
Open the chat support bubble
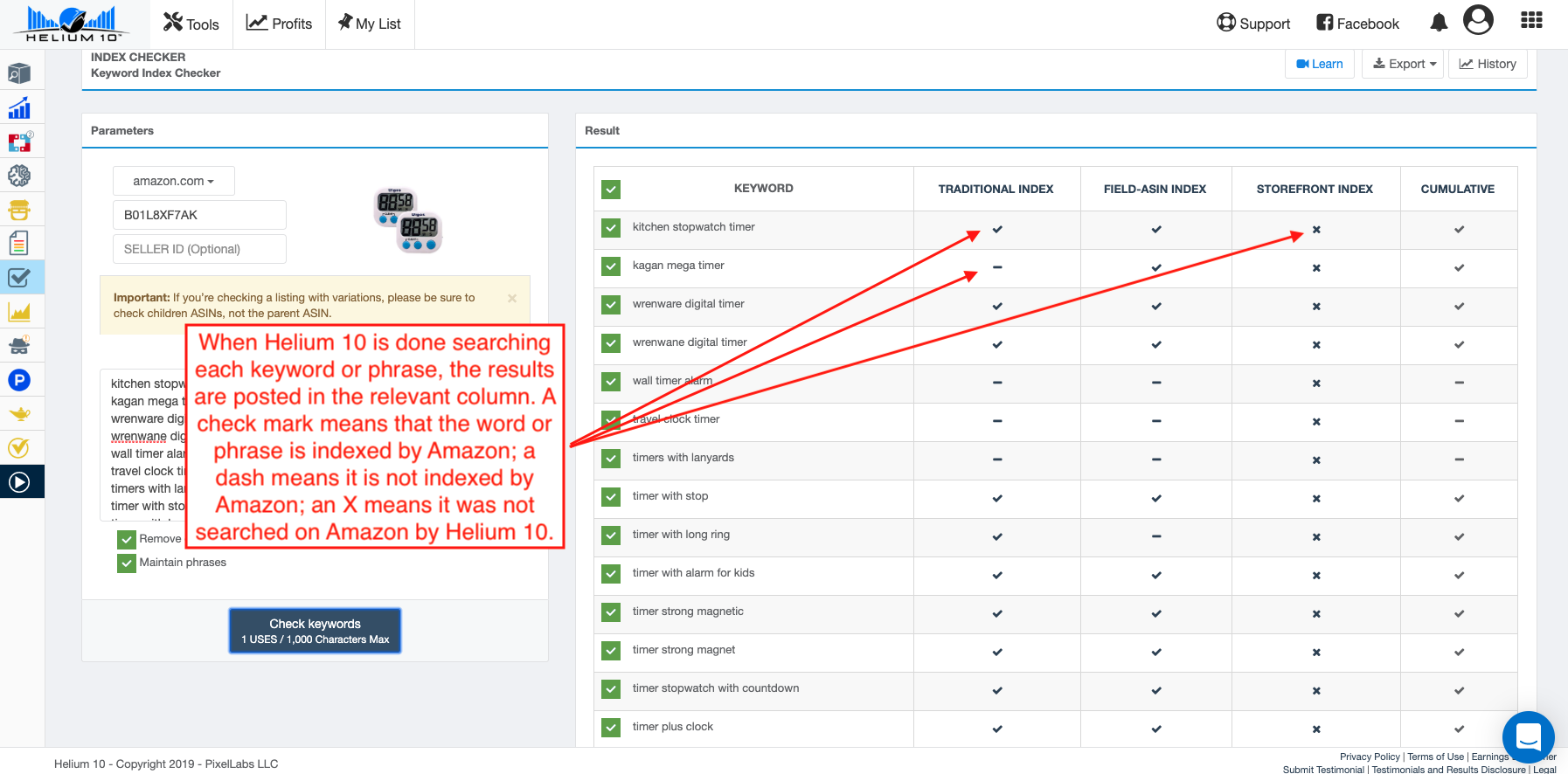(x=1528, y=736)
